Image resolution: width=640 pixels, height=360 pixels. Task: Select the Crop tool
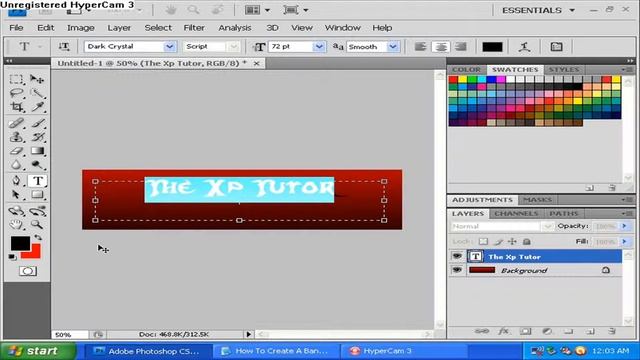(16, 107)
